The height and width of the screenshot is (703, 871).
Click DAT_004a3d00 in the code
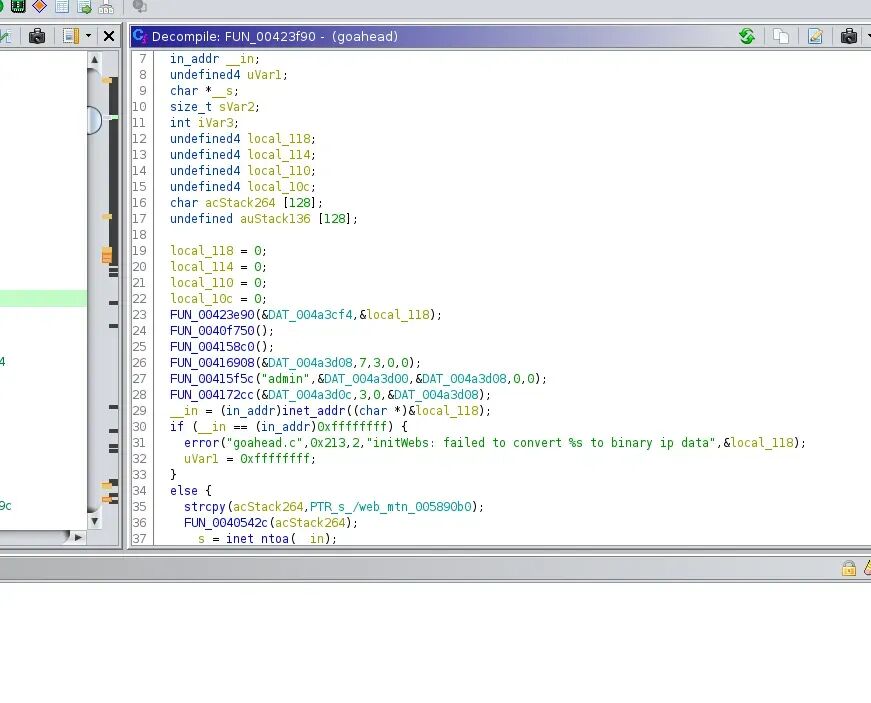[x=366, y=379]
